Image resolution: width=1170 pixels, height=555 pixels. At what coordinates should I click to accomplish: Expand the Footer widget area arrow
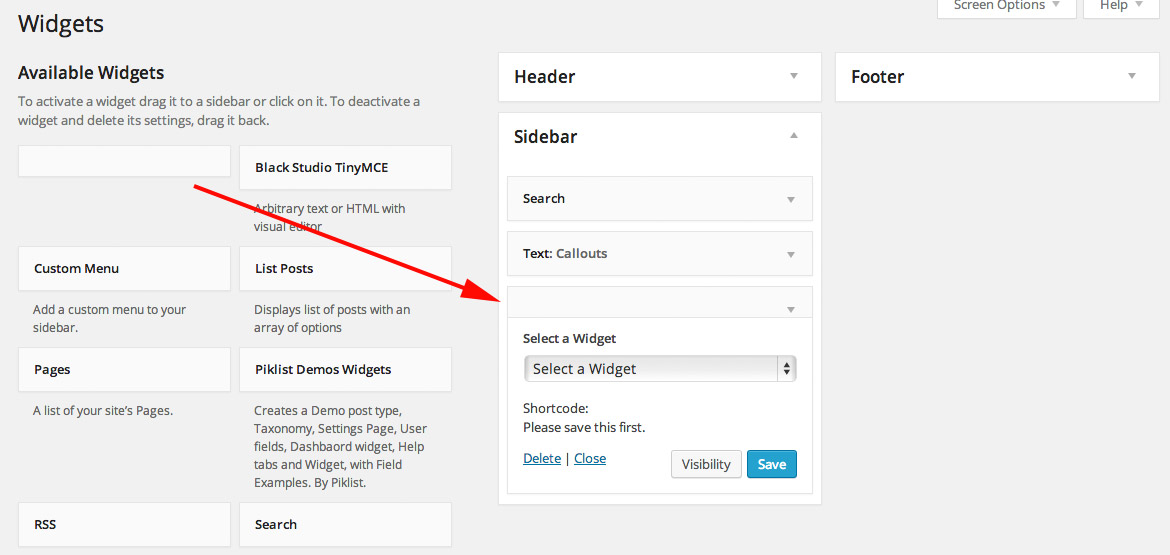tap(1131, 76)
